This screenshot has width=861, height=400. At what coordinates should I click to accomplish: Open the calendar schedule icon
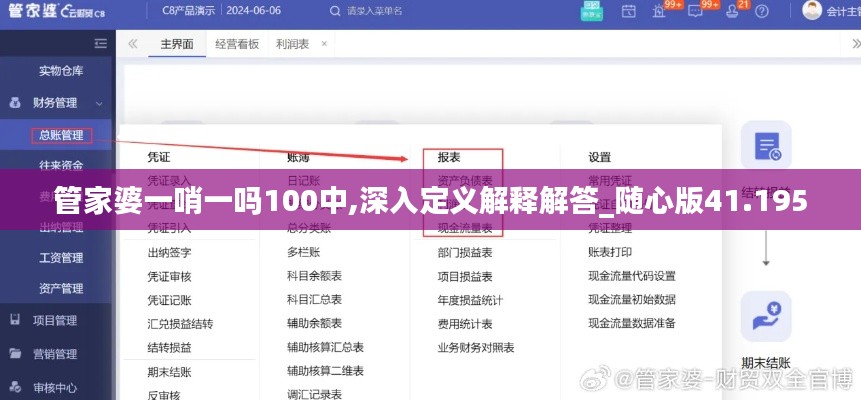click(x=629, y=12)
